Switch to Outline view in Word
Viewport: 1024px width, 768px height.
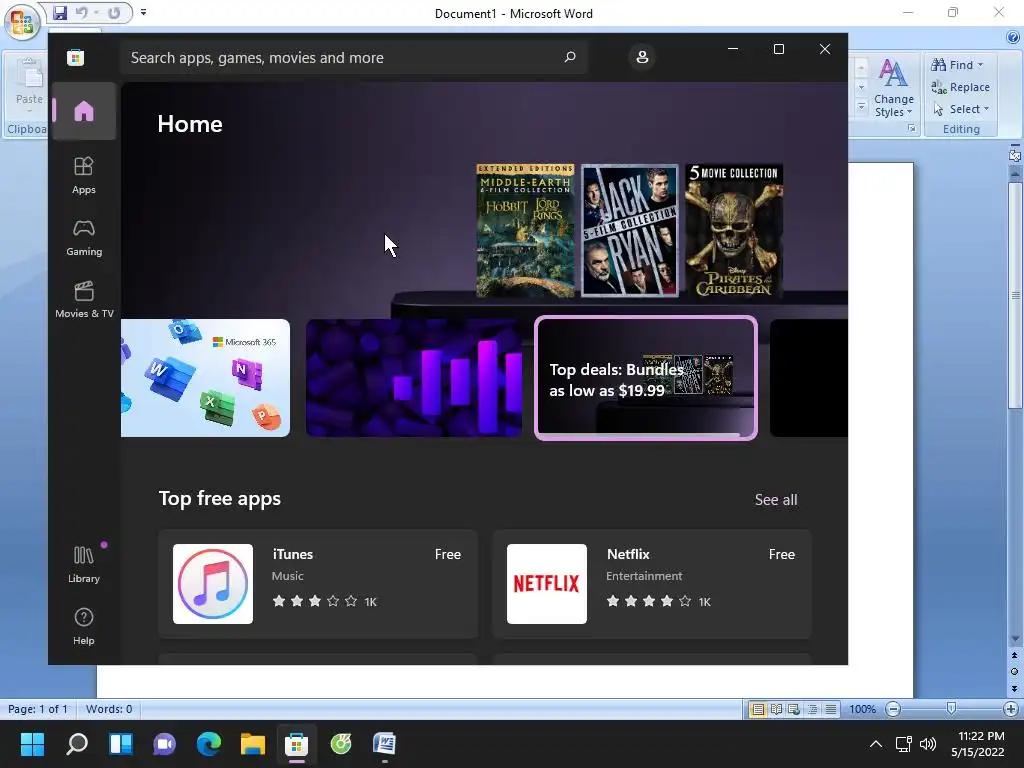812,709
